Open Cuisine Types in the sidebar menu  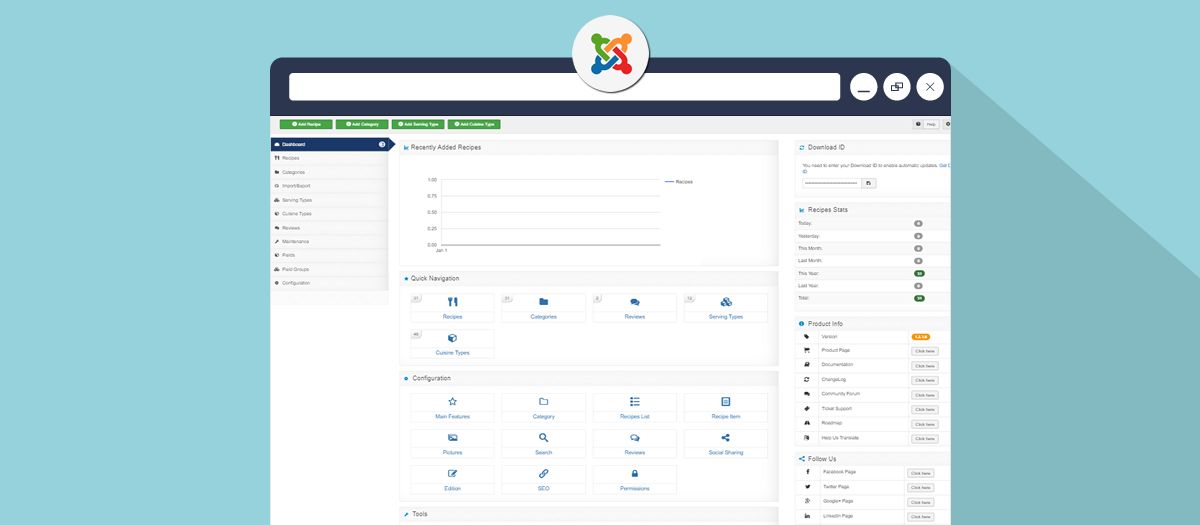pos(329,214)
